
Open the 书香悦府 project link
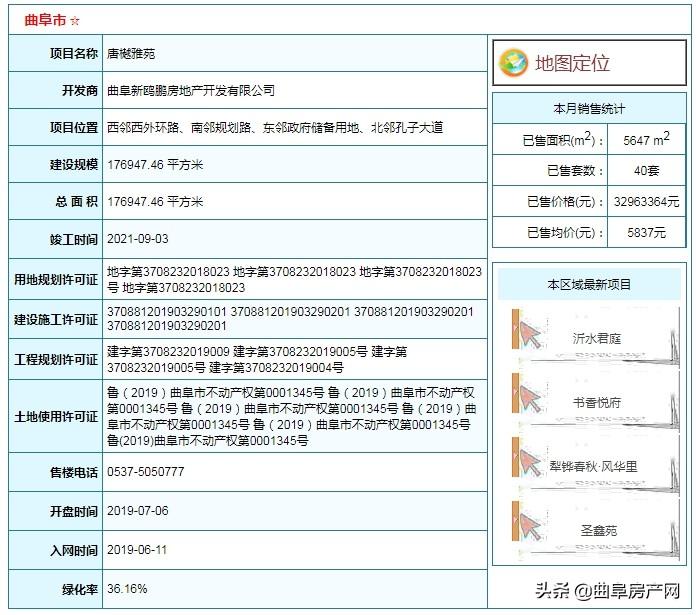[597, 402]
